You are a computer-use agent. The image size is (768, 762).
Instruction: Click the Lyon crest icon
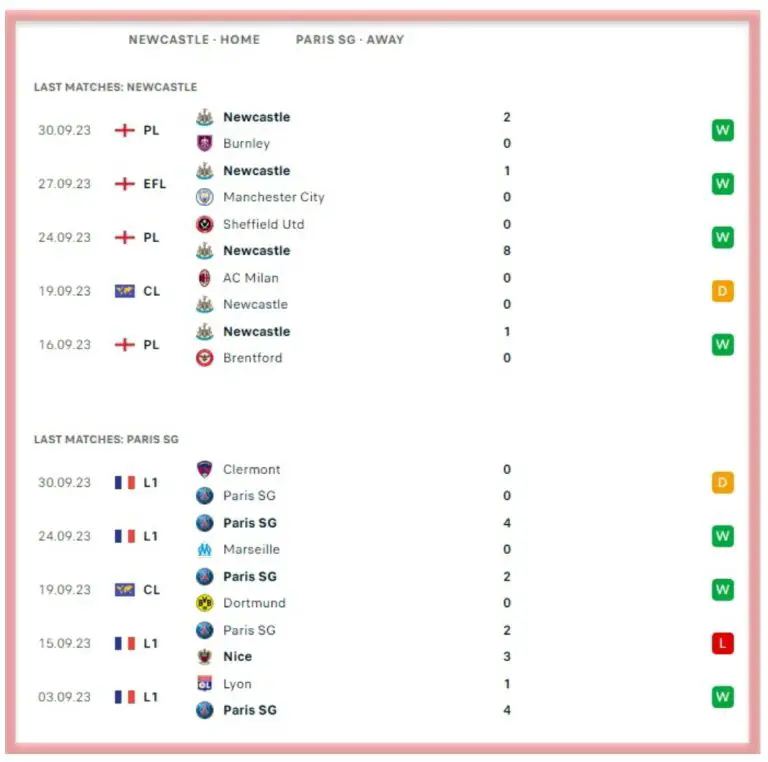click(x=205, y=684)
